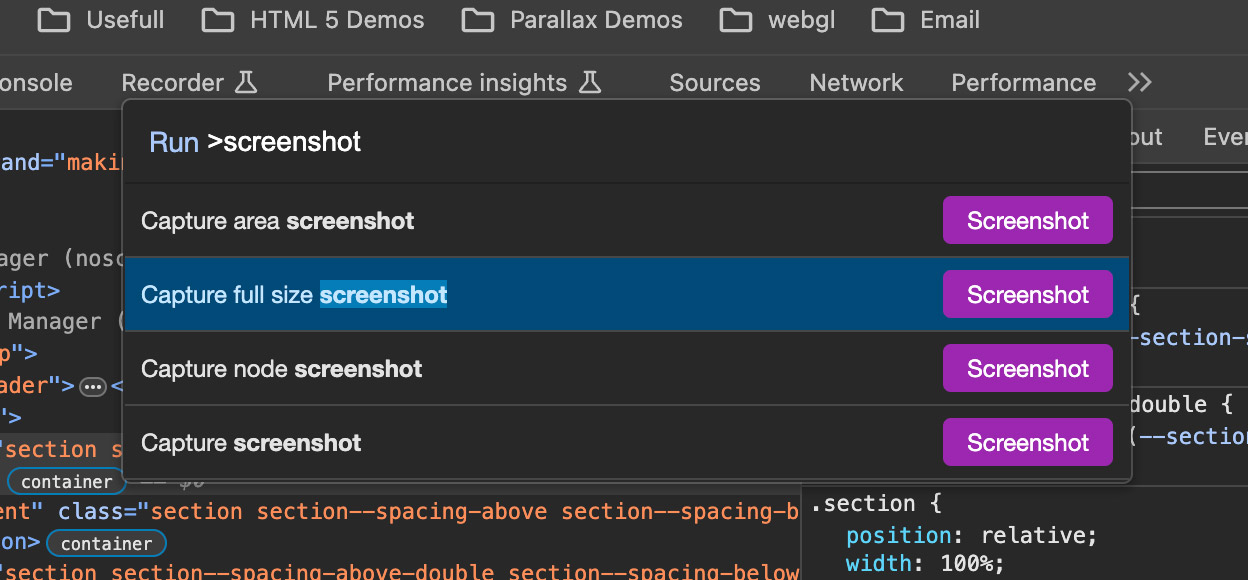Select Capture screenshot command

click(627, 442)
